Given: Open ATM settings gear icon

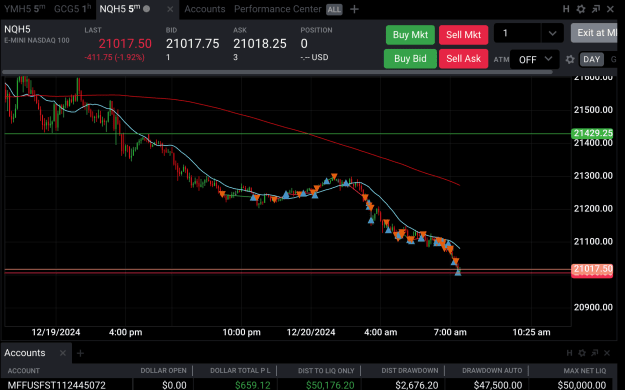Looking at the screenshot, I should point(570,59).
